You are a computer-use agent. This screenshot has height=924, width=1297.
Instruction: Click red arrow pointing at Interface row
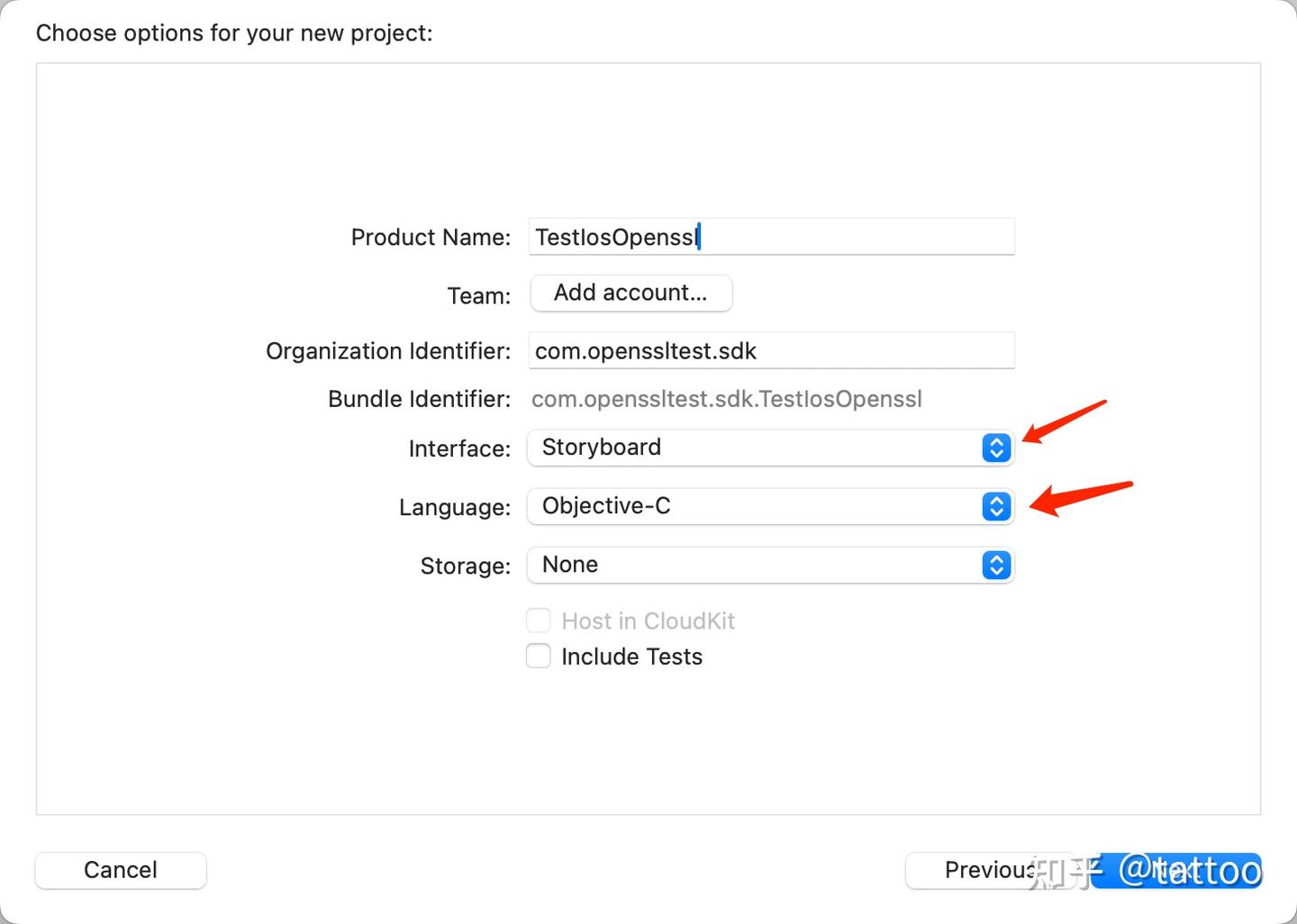pyautogui.click(x=1063, y=422)
